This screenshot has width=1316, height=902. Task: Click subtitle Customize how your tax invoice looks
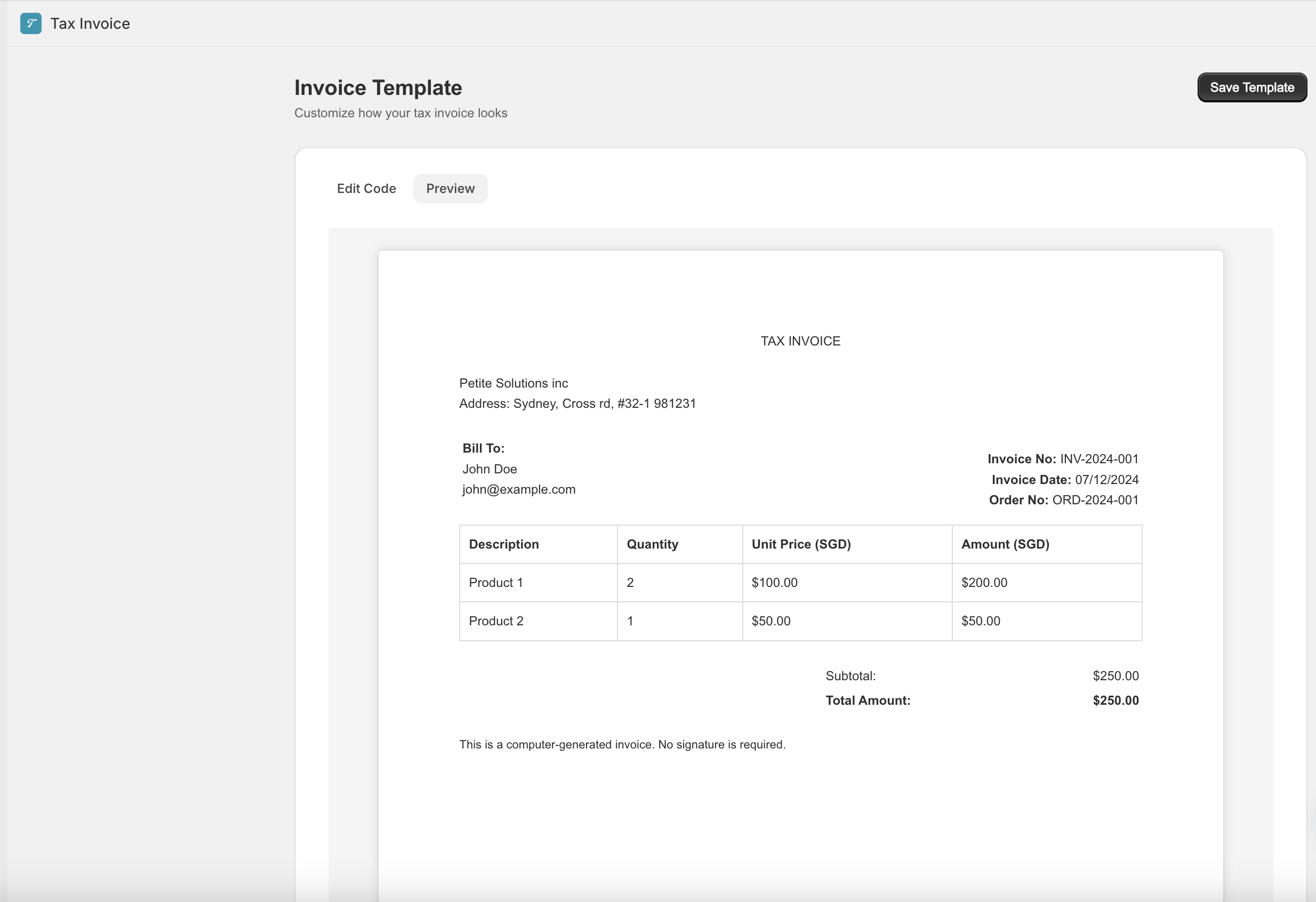click(x=401, y=113)
